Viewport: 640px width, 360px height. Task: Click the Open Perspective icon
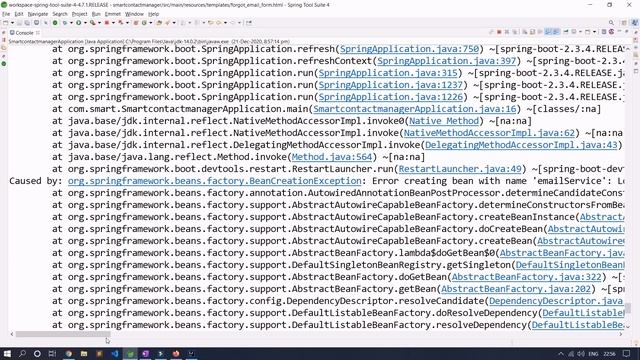(x=624, y=23)
